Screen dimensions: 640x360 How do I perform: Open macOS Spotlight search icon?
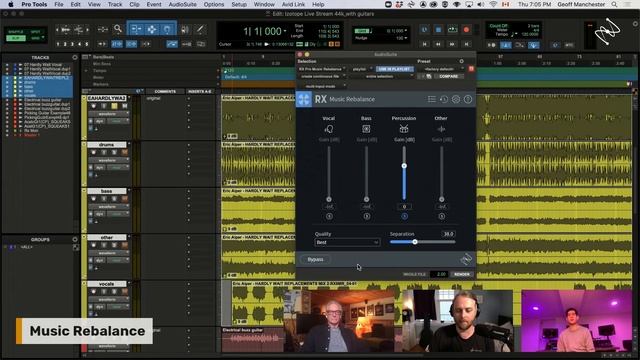pyautogui.click(x=614, y=4)
